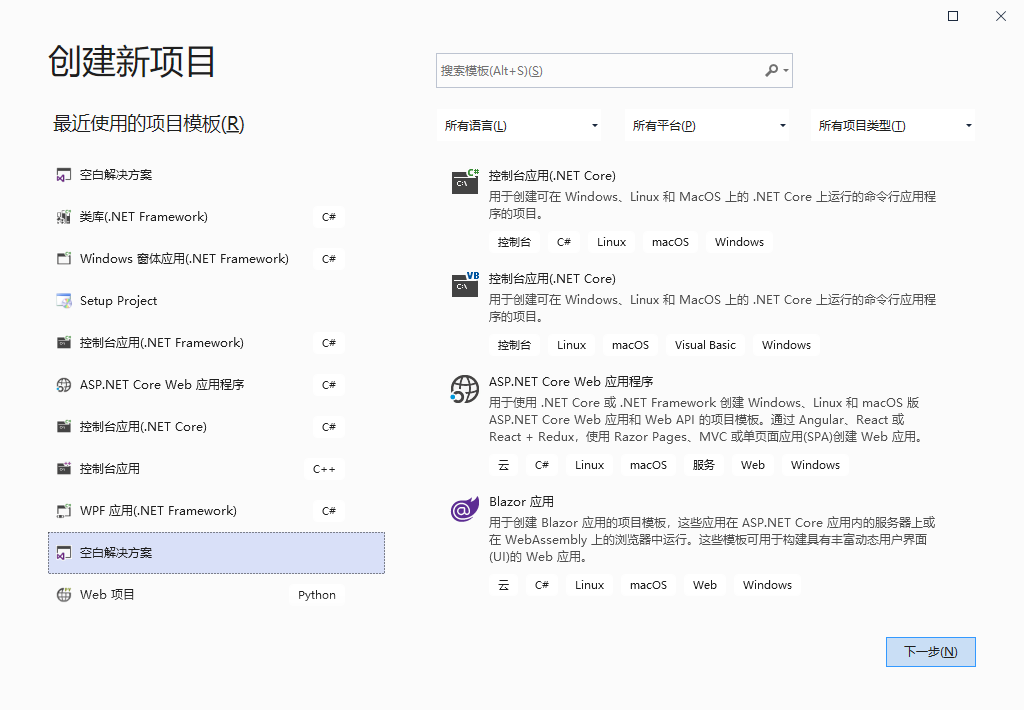Click the search magnifier icon in search box
The image size is (1024, 710).
[x=771, y=70]
